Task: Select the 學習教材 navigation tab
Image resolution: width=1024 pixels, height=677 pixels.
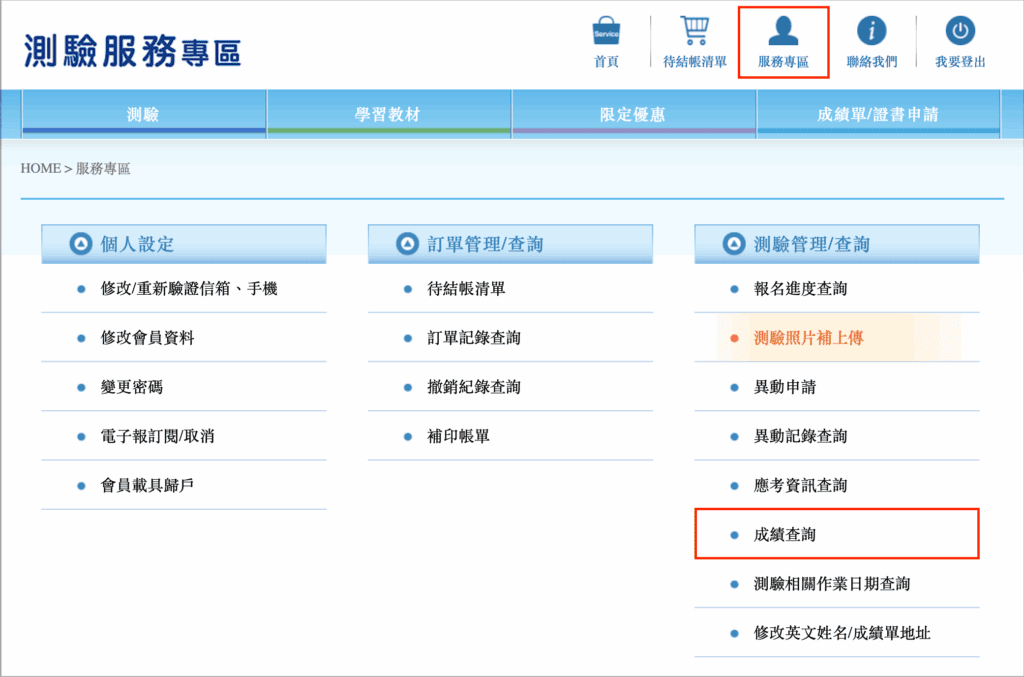Action: (x=388, y=114)
